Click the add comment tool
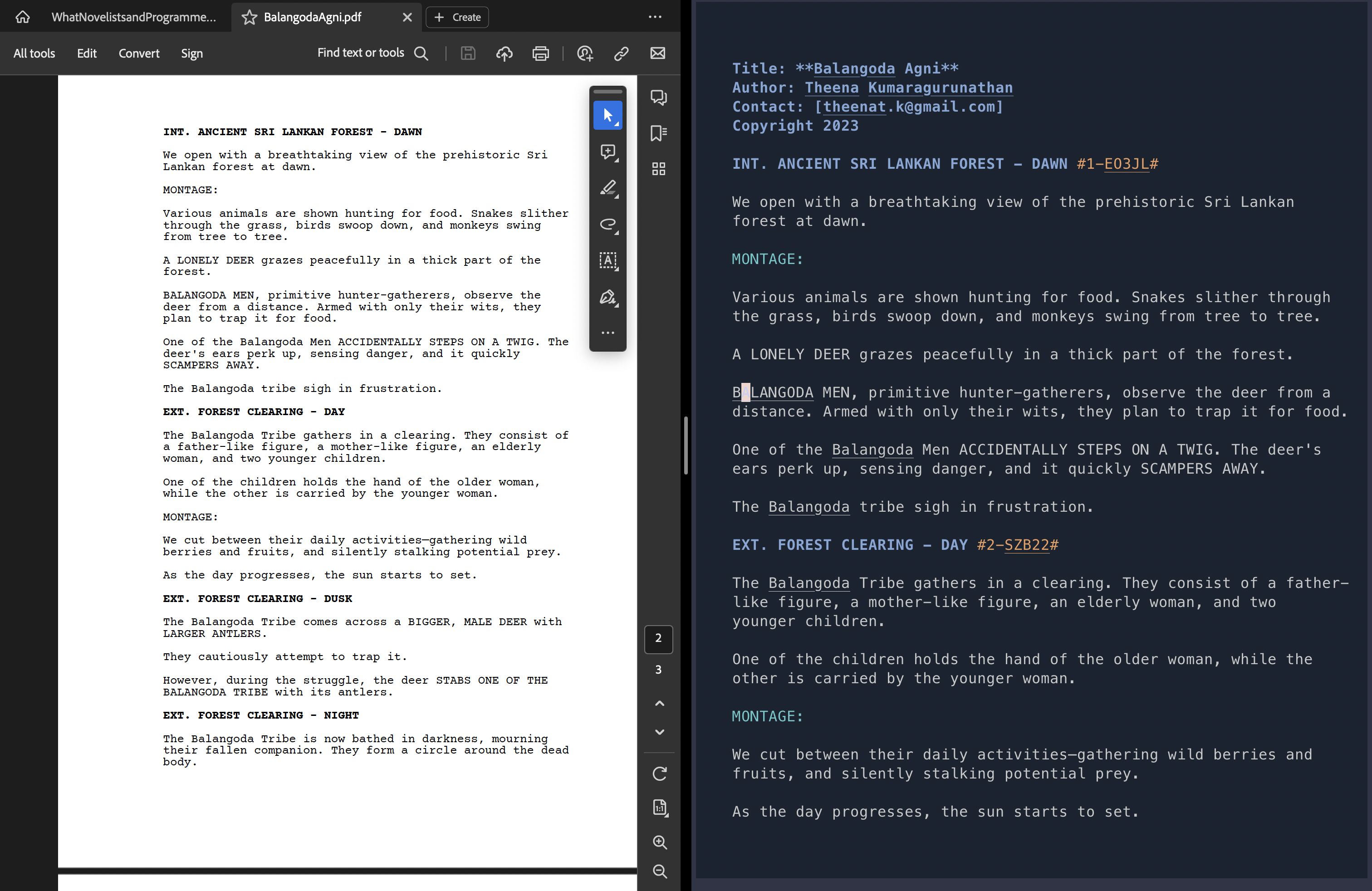This screenshot has width=1372, height=891. click(608, 152)
